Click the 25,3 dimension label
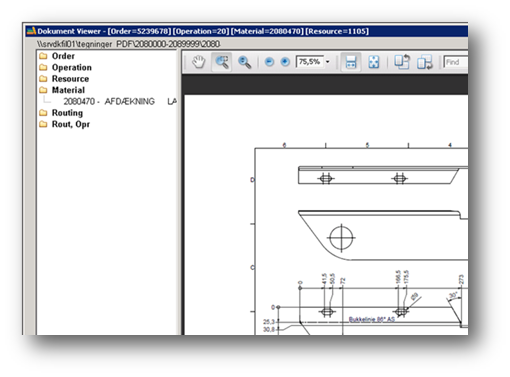Screen dimensions: 510x377 (x=269, y=322)
